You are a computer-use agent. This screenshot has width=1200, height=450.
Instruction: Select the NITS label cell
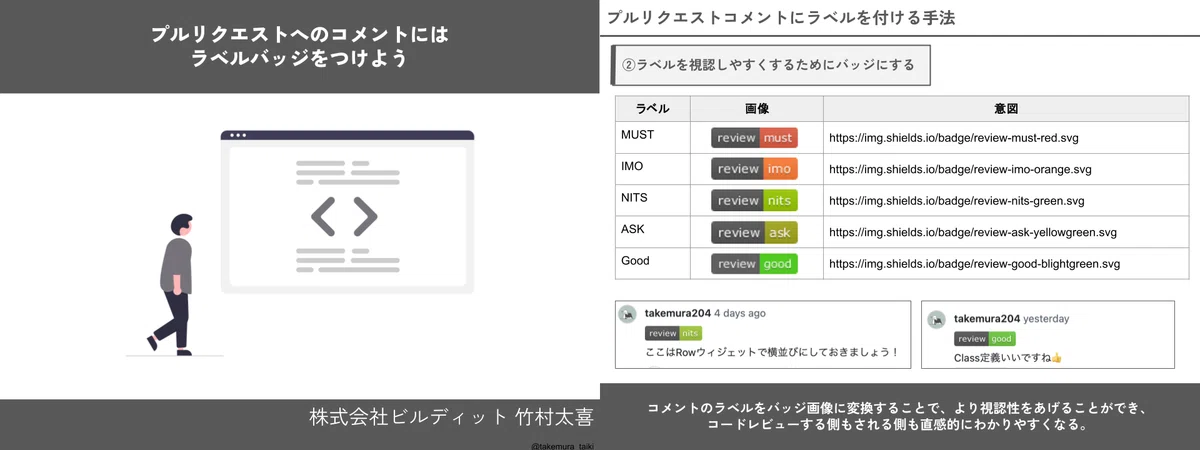click(x=653, y=201)
